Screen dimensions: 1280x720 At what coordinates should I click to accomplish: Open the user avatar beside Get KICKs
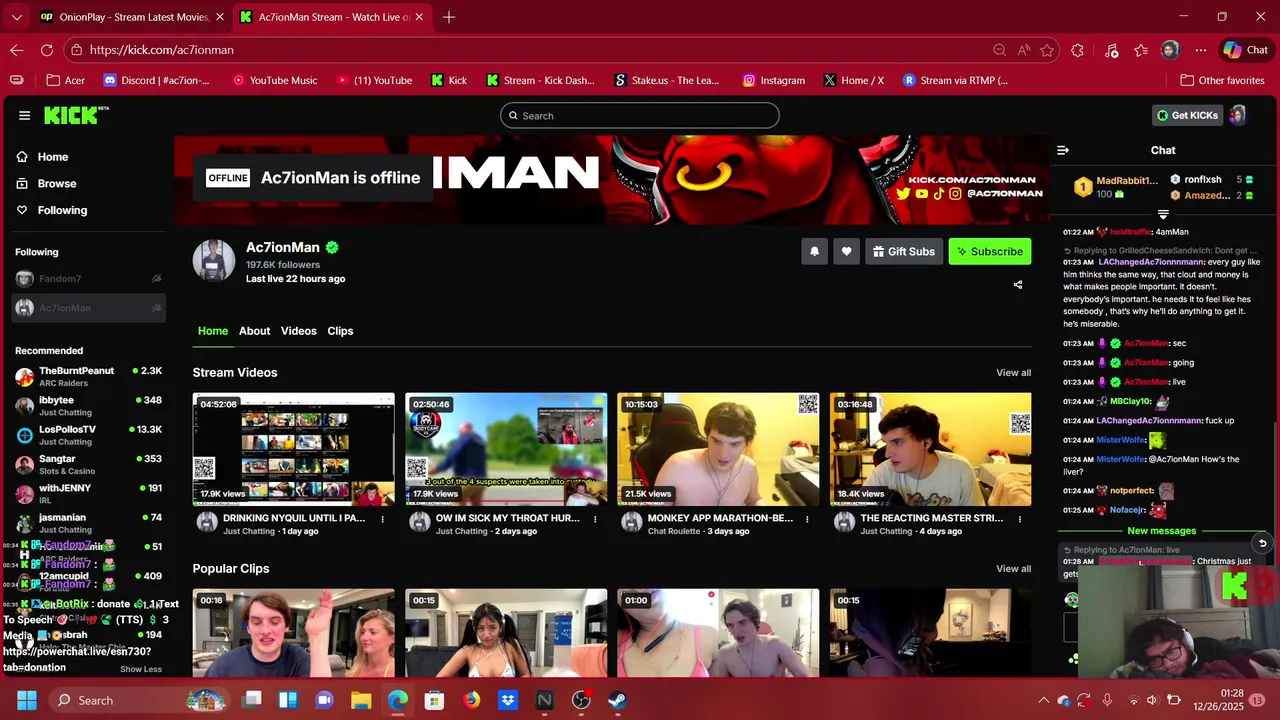coord(1237,115)
